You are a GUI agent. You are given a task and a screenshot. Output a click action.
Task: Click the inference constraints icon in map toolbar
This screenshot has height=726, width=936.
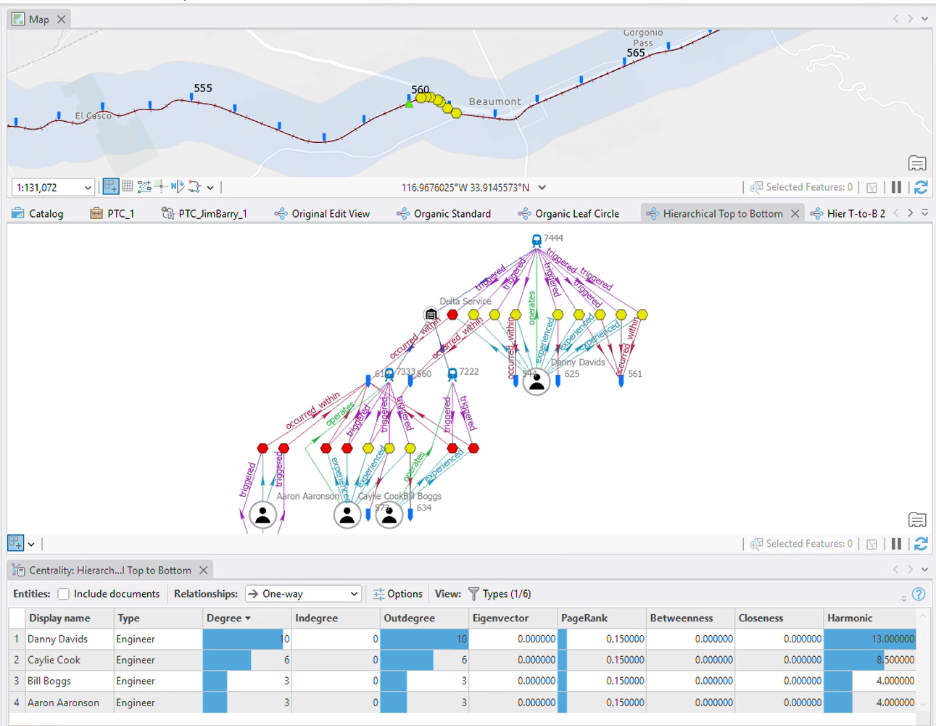coord(144,187)
